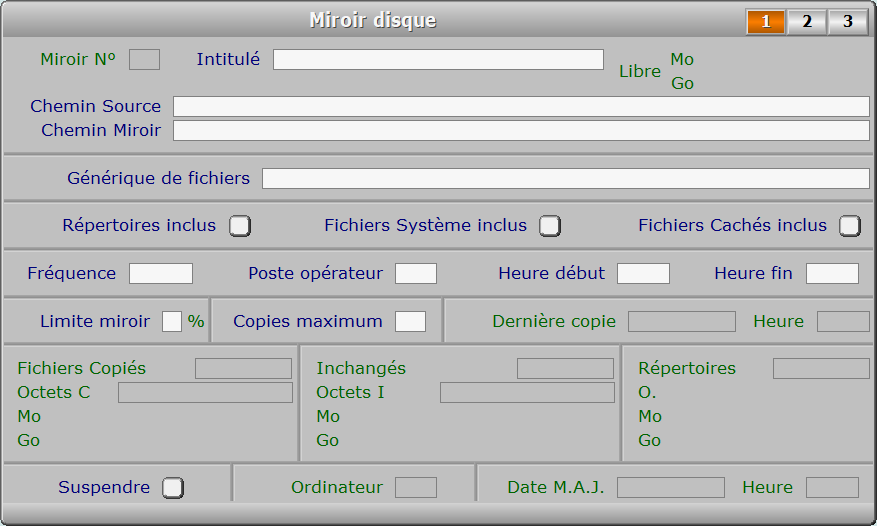877x526 pixels.
Task: Click the Dernière copie label
Action: click(554, 322)
